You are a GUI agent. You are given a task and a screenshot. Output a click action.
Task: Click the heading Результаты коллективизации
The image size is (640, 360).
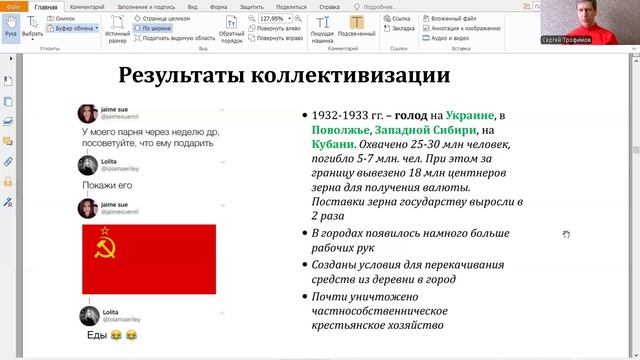tap(284, 75)
